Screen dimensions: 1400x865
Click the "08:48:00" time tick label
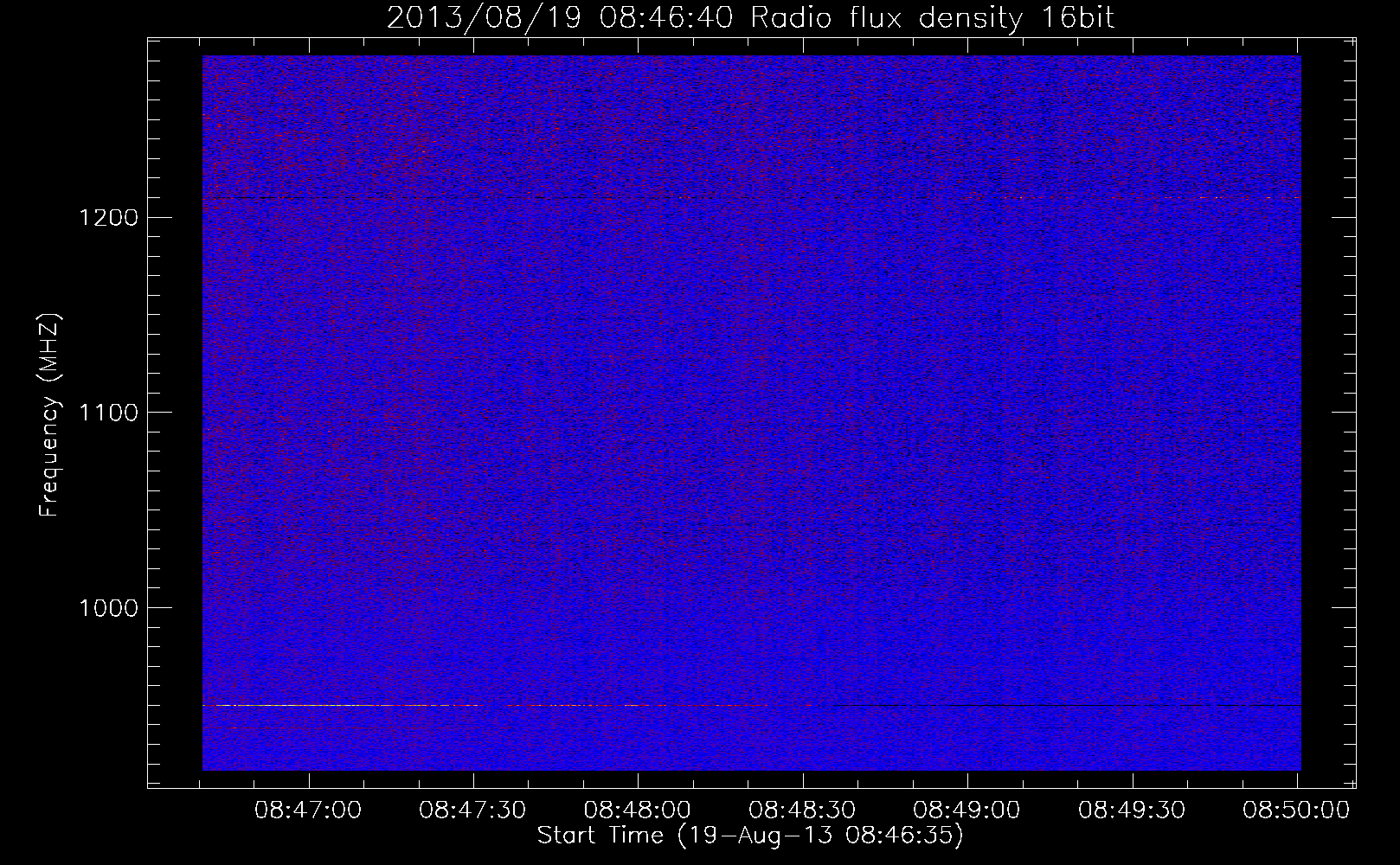pos(638,811)
